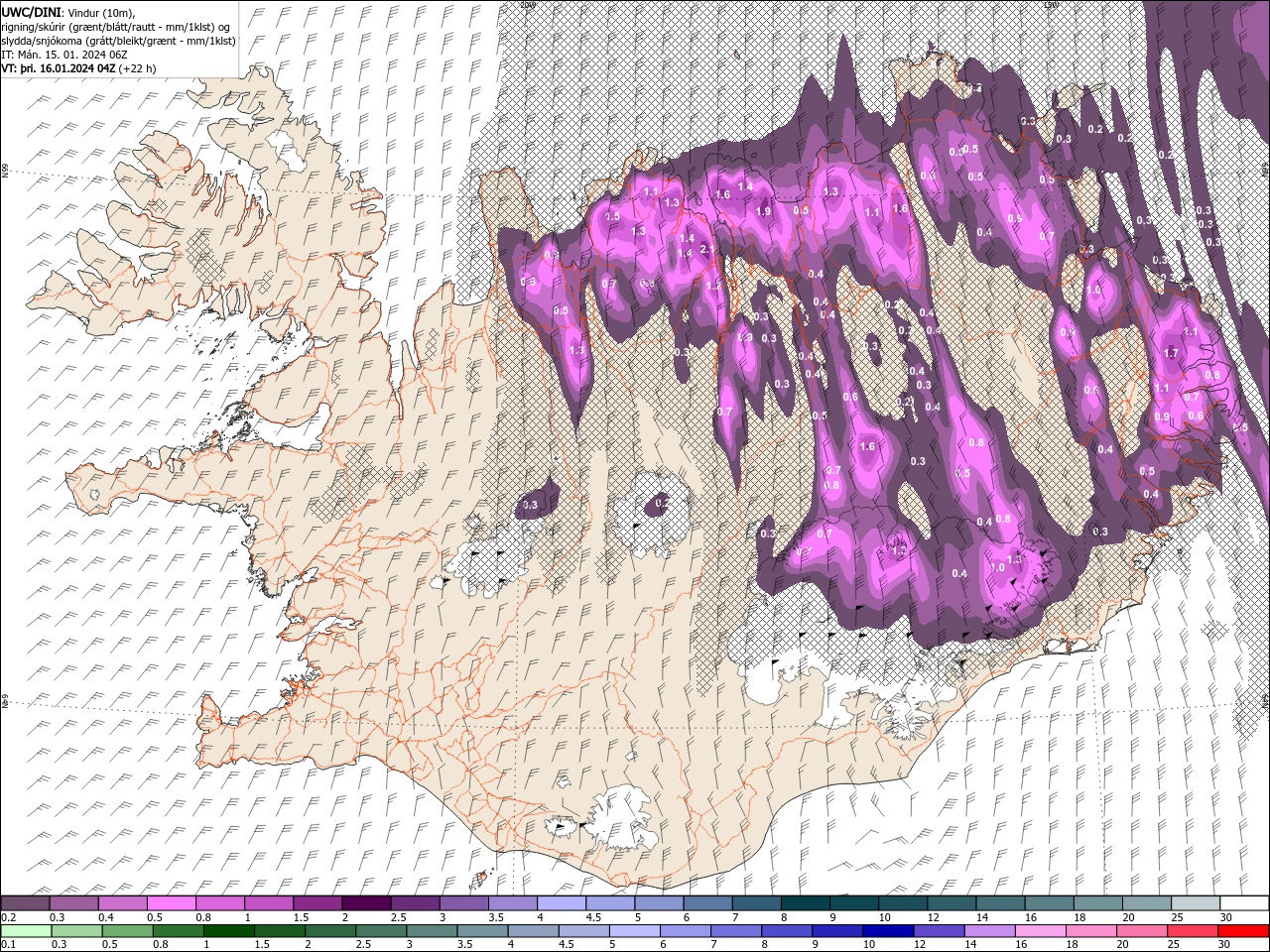
Task: Click the '2.1' precipitation value on the map
Action: [707, 249]
